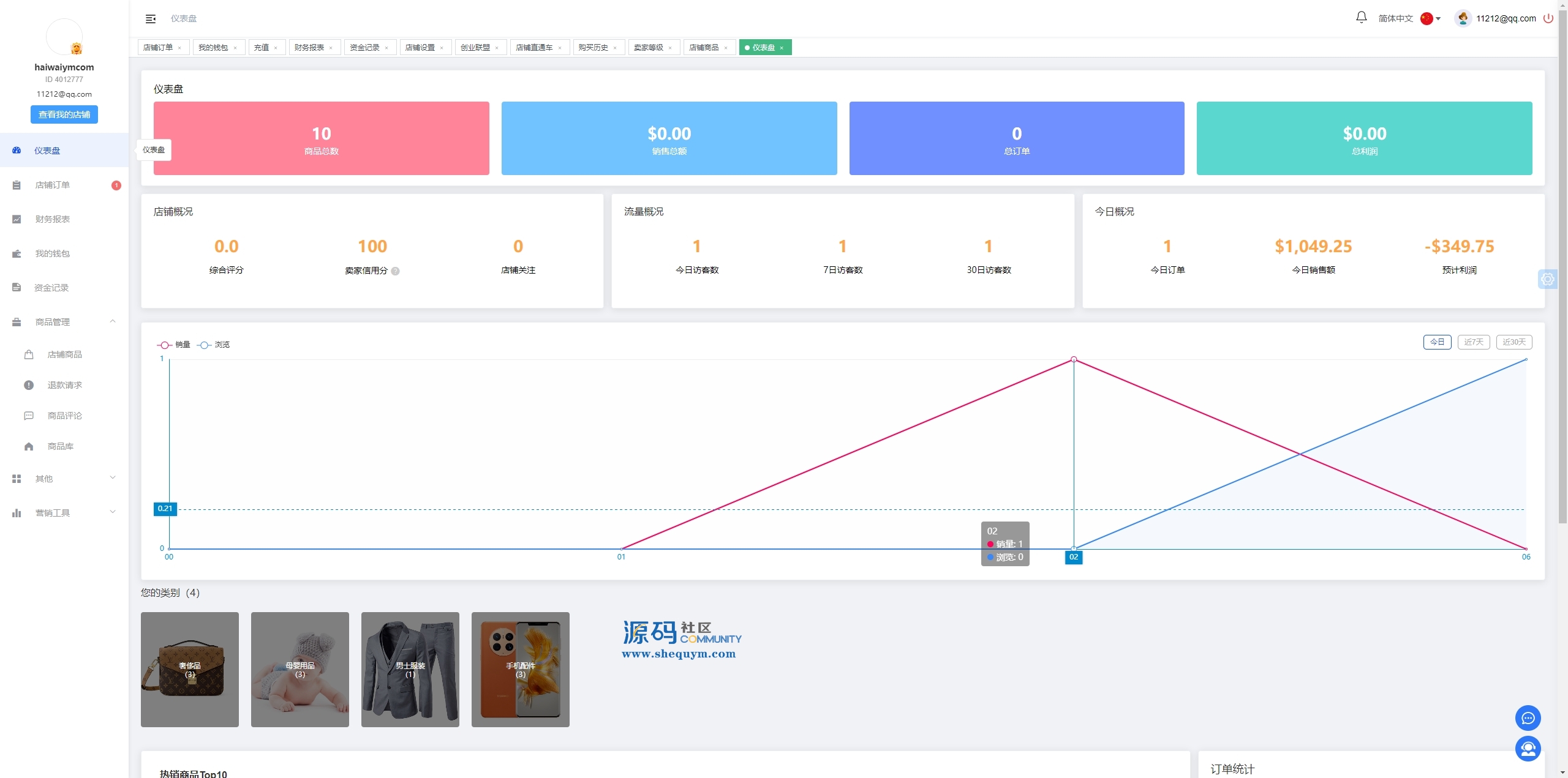The width and height of the screenshot is (1568, 778).
Task: Click the China flag language icon
Action: click(x=1427, y=18)
